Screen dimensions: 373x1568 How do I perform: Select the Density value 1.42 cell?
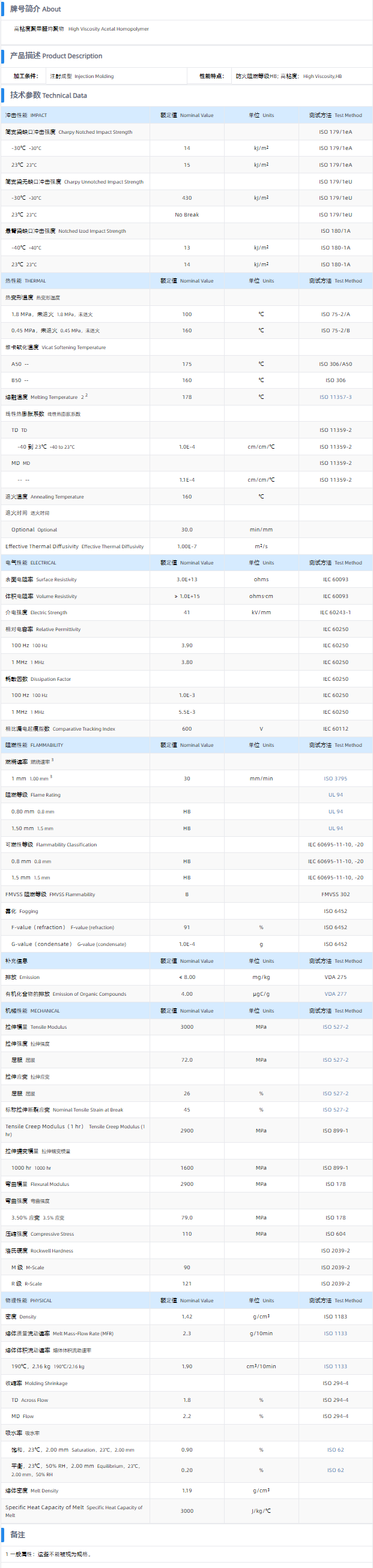186,1317
